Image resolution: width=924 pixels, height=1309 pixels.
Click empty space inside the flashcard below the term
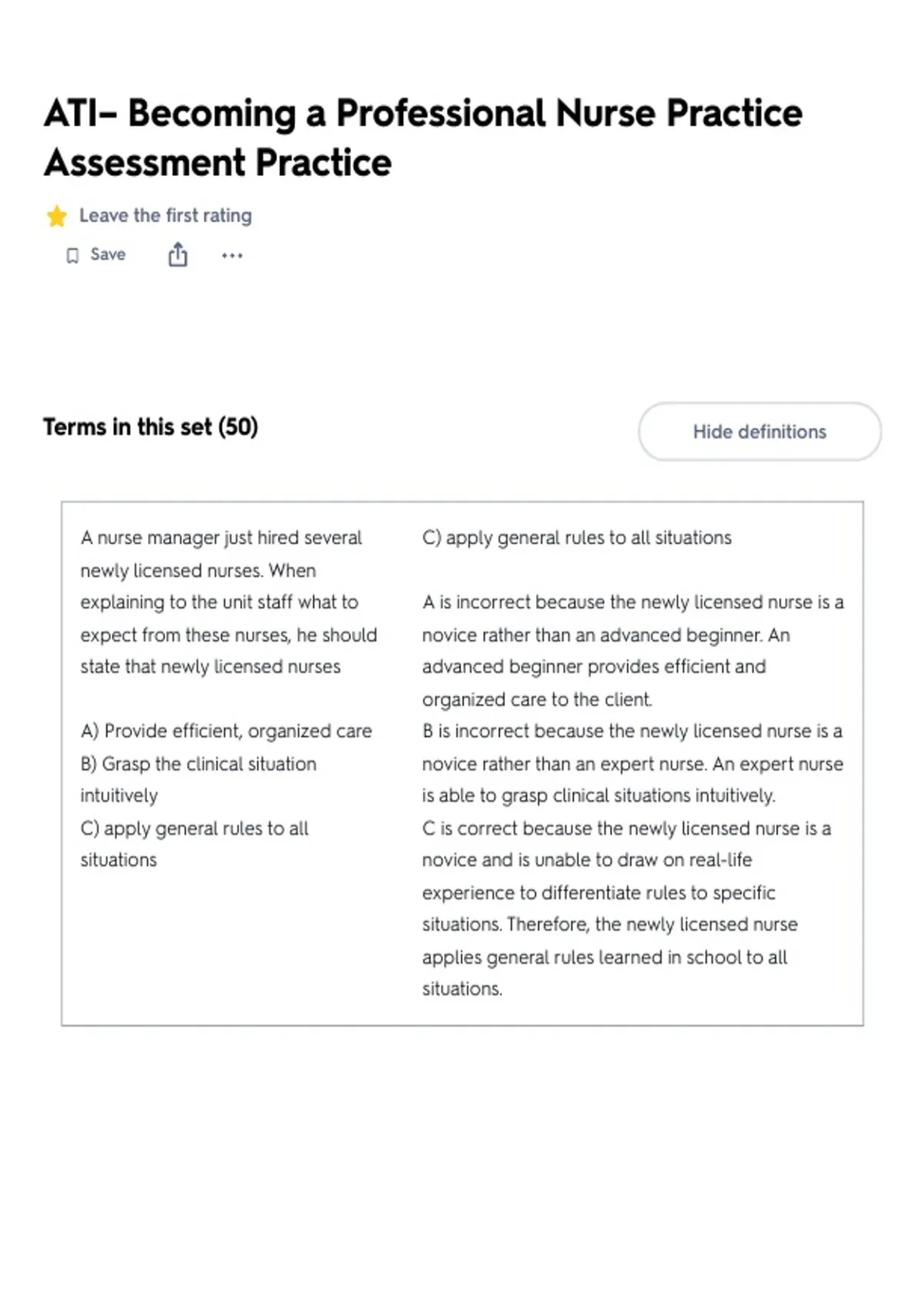tap(231, 947)
